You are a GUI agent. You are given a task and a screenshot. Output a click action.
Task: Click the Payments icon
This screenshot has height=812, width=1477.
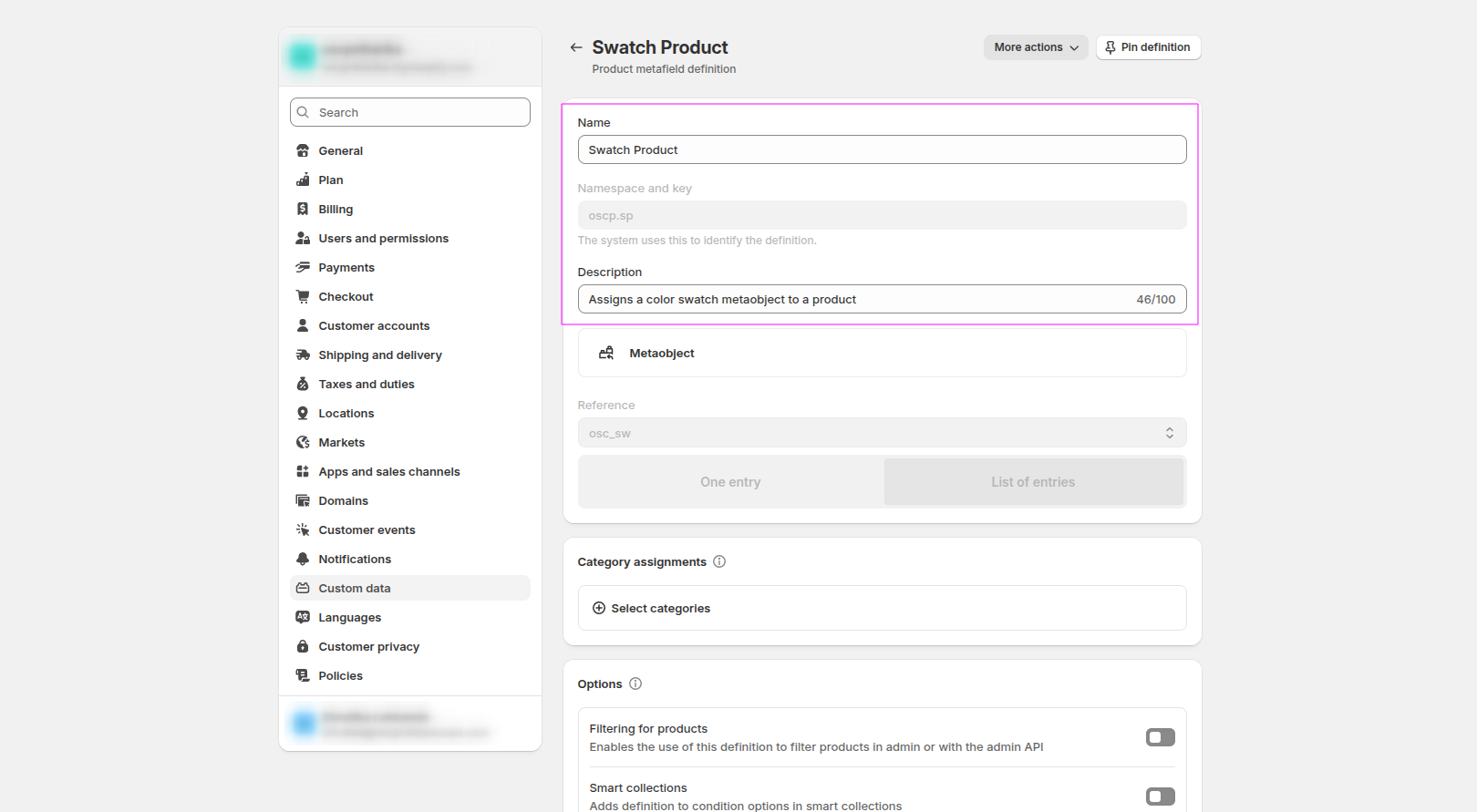pyautogui.click(x=303, y=267)
